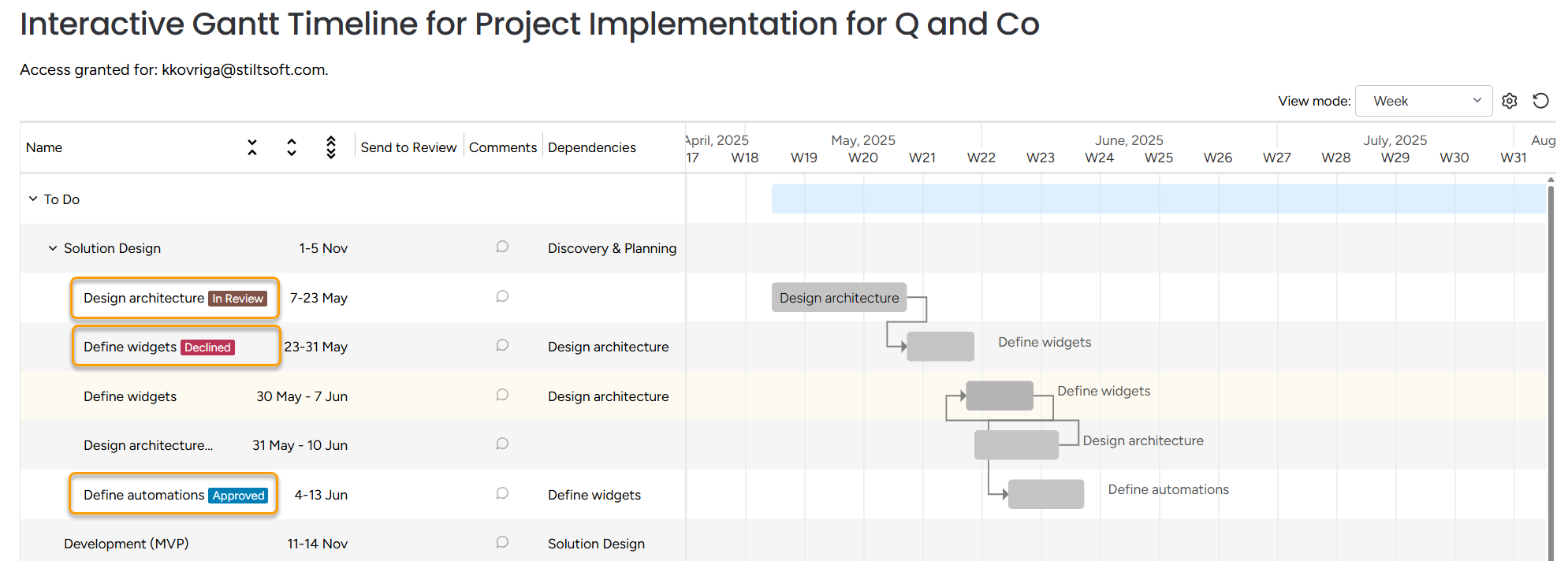Click the Dependencies column header
The width and height of the screenshot is (1568, 561).
[591, 147]
